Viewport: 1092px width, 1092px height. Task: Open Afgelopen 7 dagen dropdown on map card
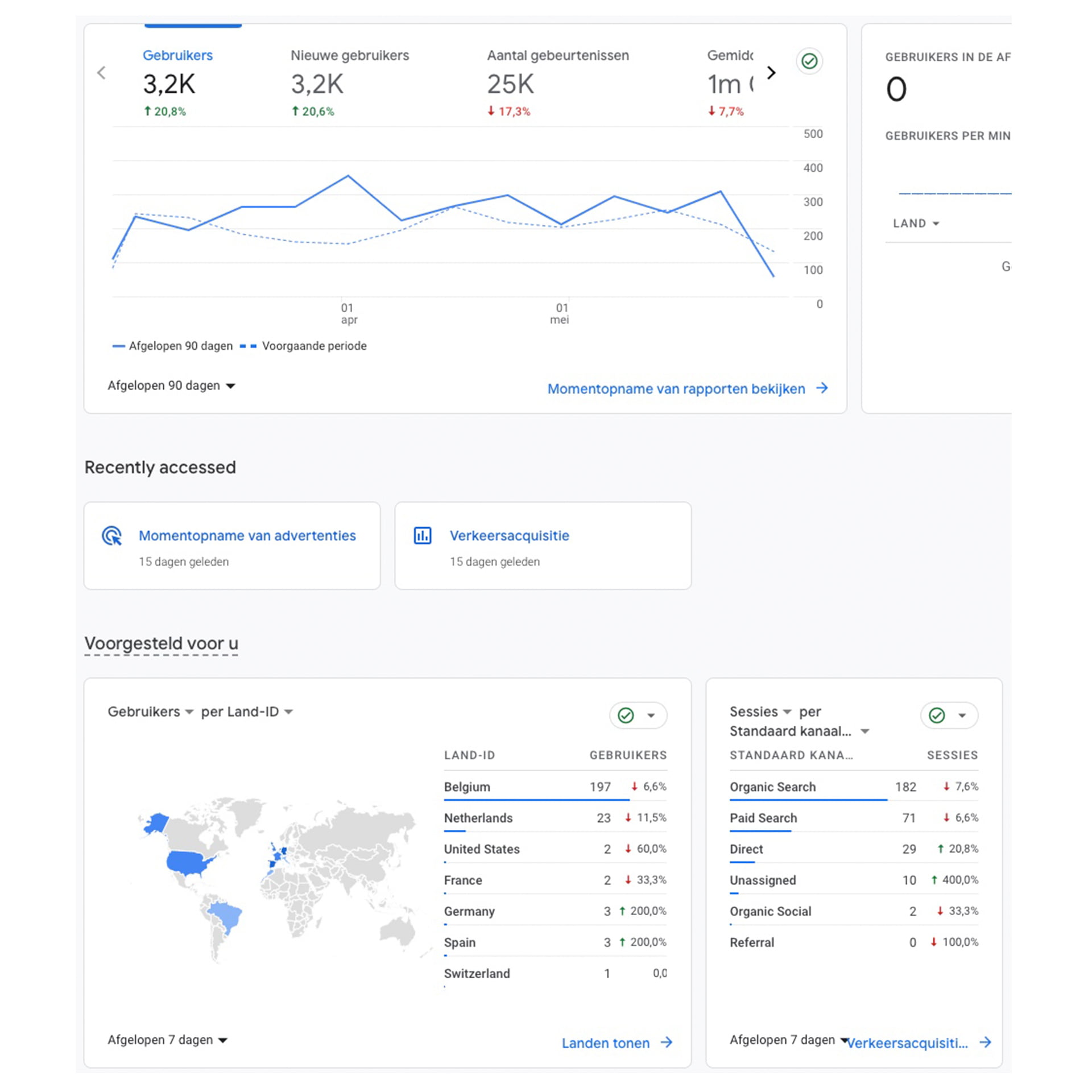click(x=167, y=1040)
